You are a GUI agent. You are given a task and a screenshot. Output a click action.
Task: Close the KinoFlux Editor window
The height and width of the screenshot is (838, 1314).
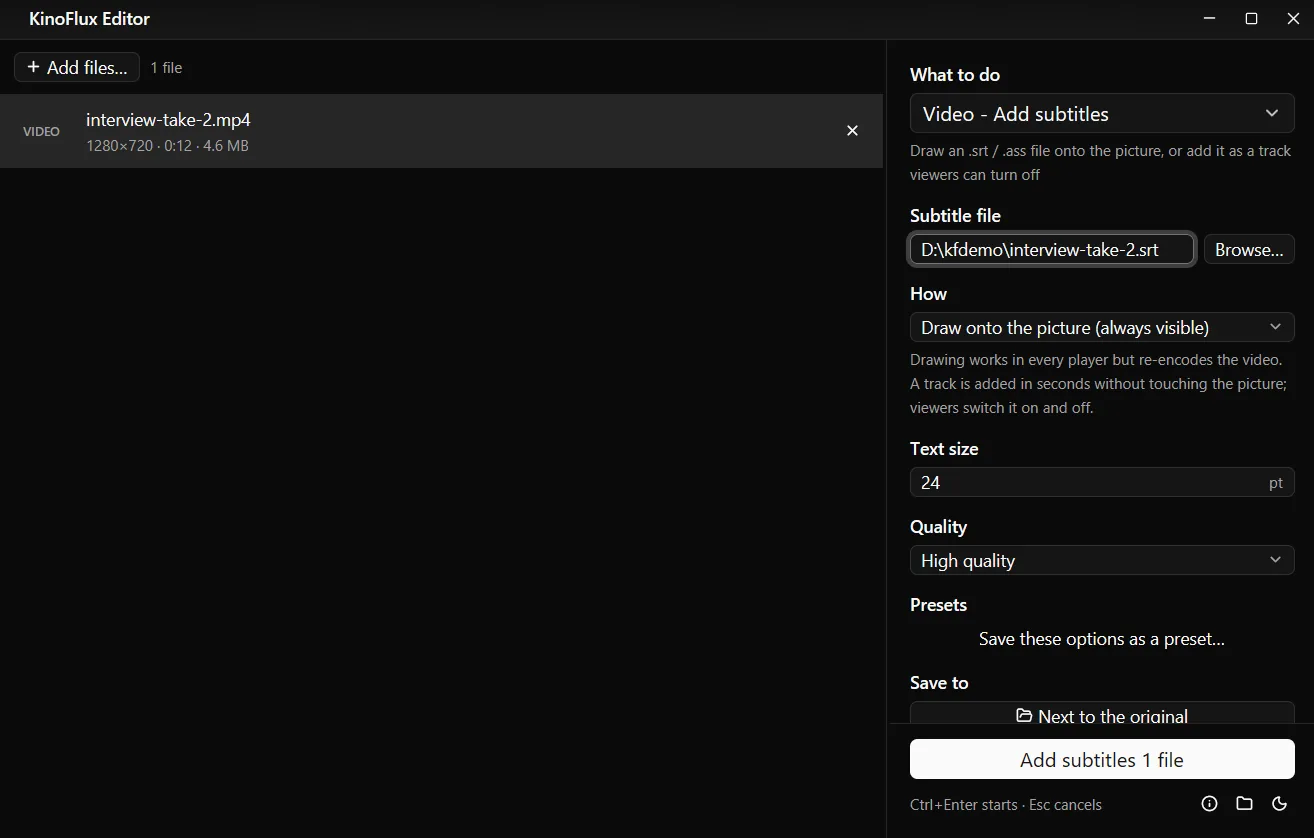1293,19
